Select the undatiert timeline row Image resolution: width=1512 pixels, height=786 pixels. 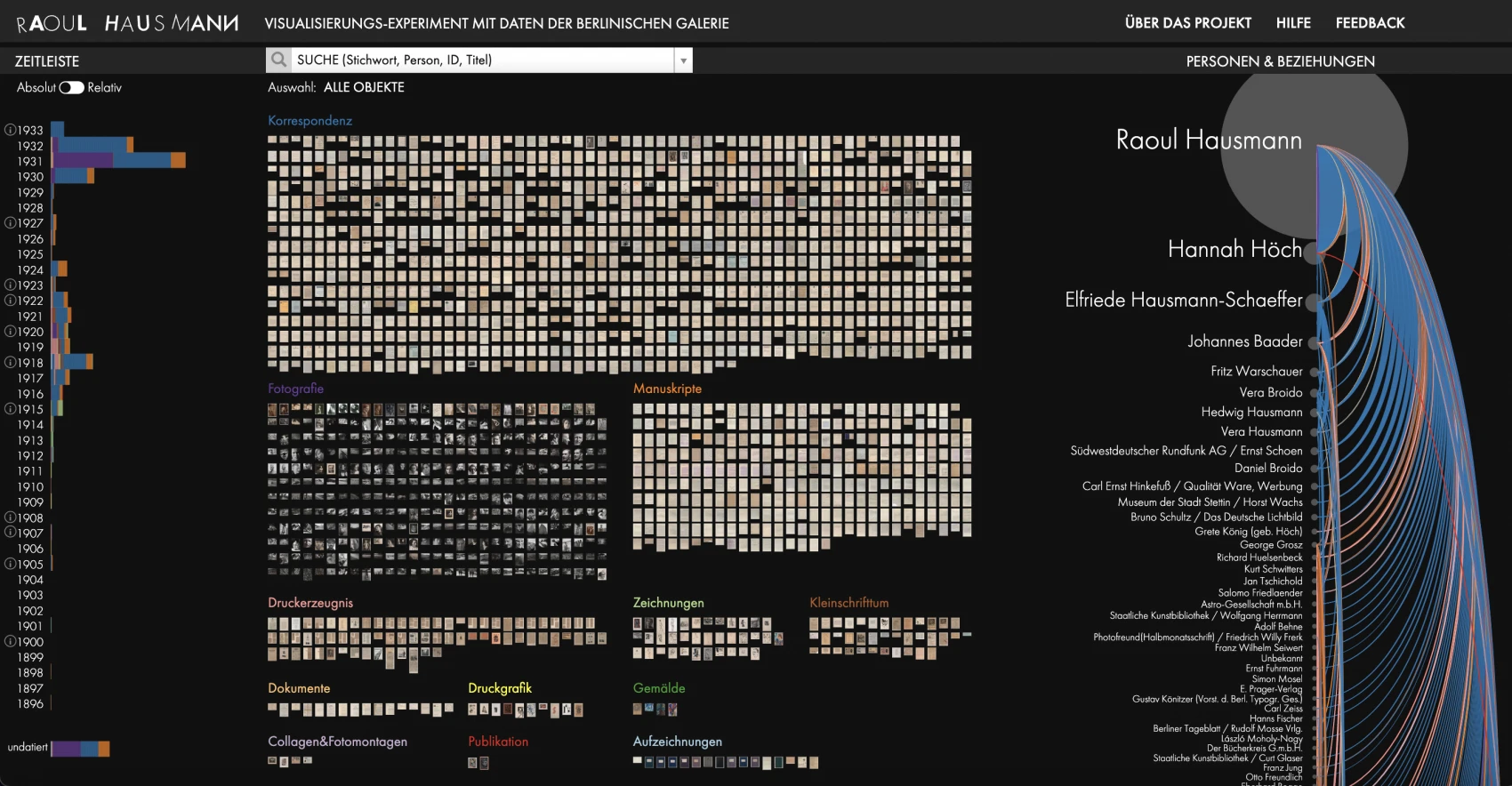[28, 748]
